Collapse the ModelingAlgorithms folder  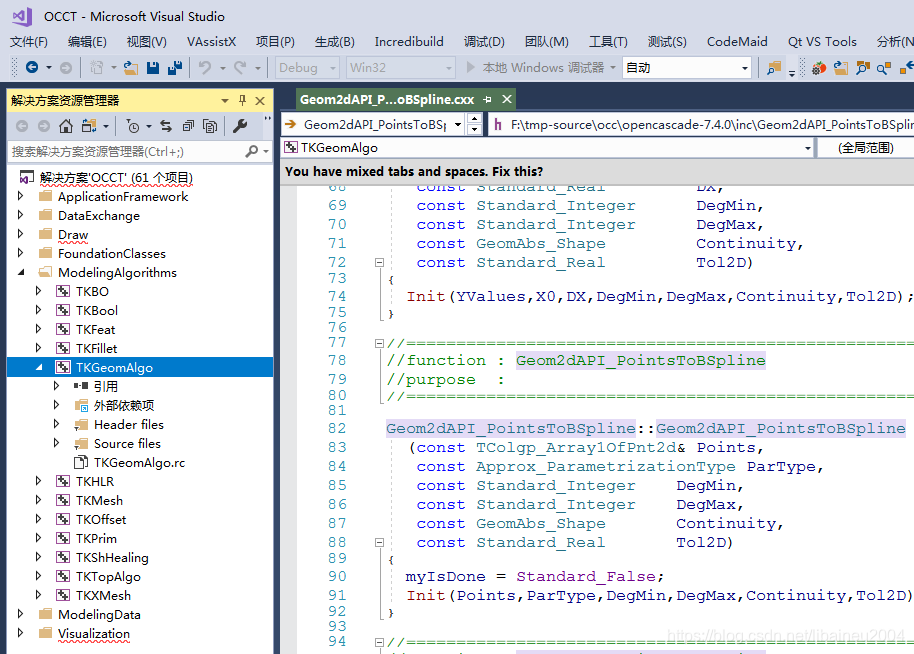22,272
